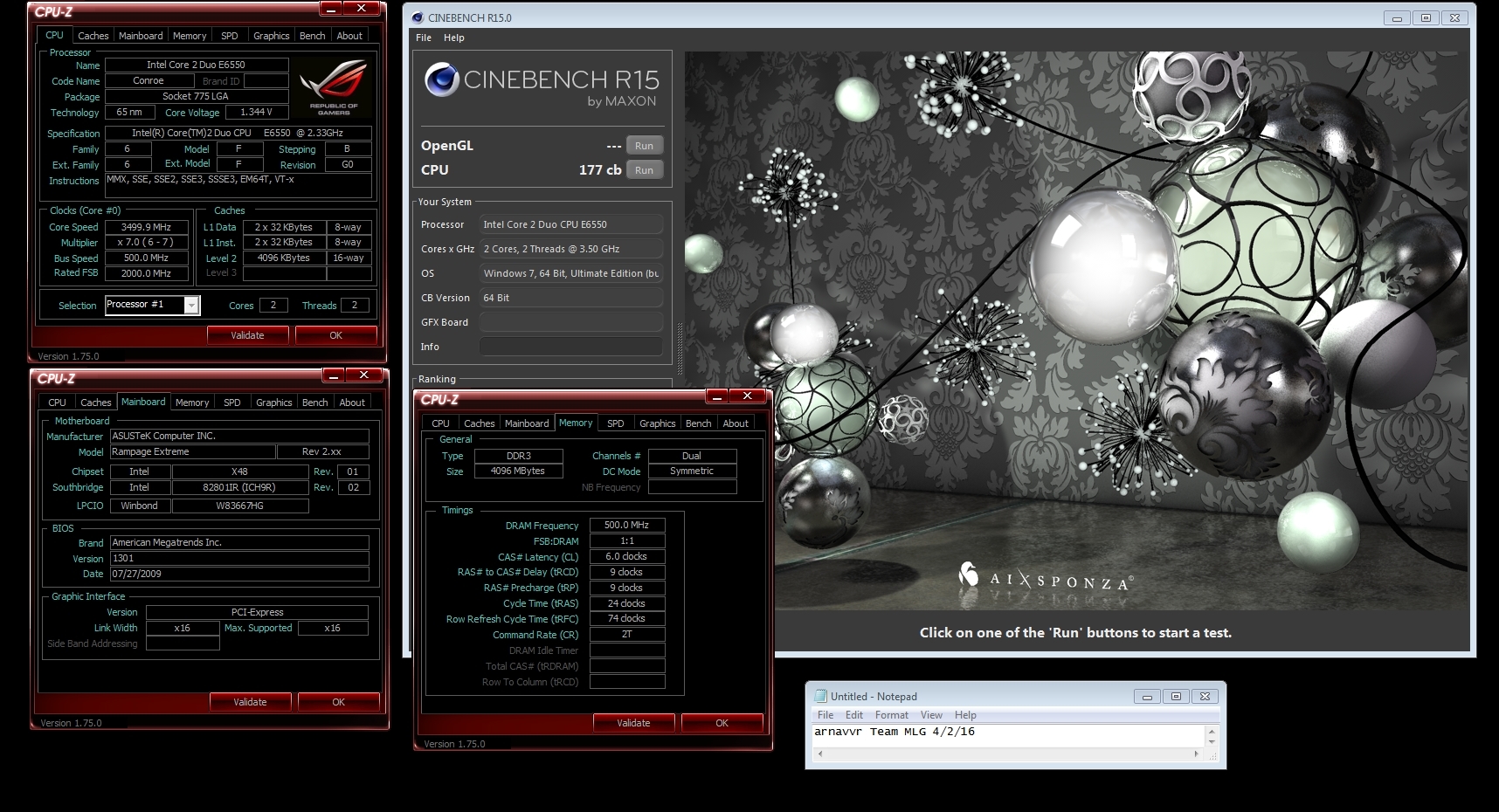1499x812 pixels.
Task: Open Bench tab in Memory CPU-Z window
Action: tap(698, 423)
